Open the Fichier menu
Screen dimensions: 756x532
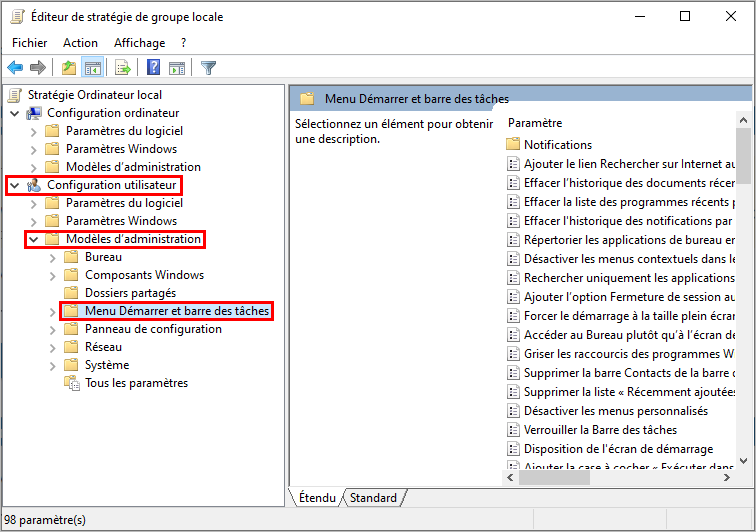(29, 43)
